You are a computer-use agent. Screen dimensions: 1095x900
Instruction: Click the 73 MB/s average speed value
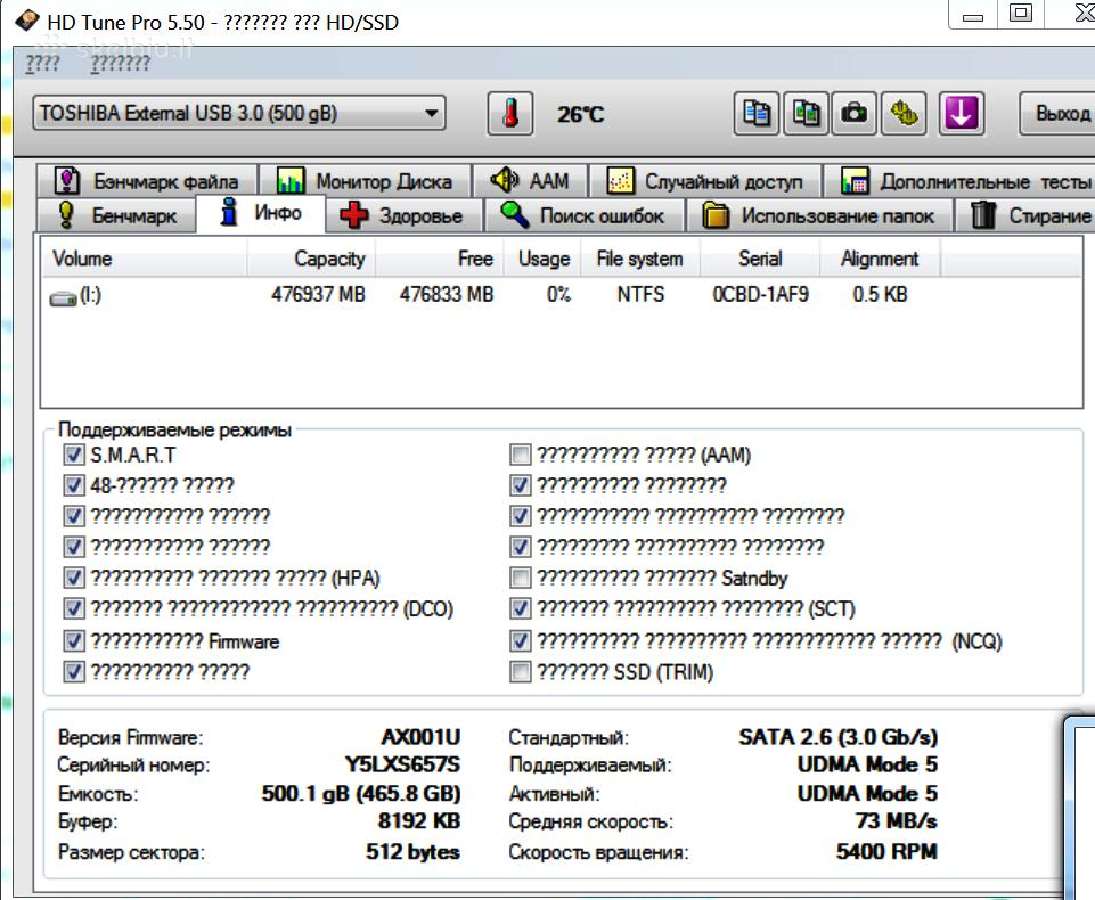[x=897, y=821]
